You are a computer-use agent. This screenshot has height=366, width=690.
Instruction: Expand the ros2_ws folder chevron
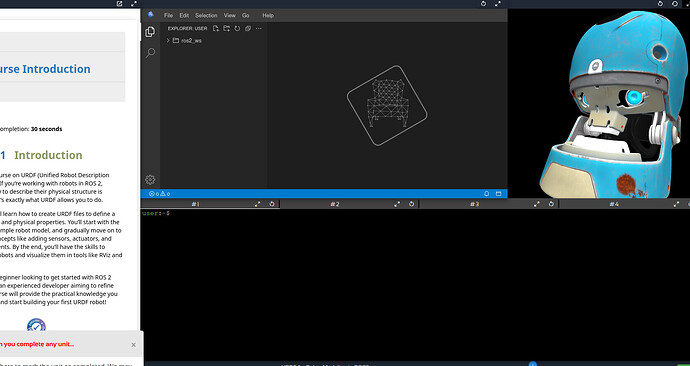[x=168, y=40]
